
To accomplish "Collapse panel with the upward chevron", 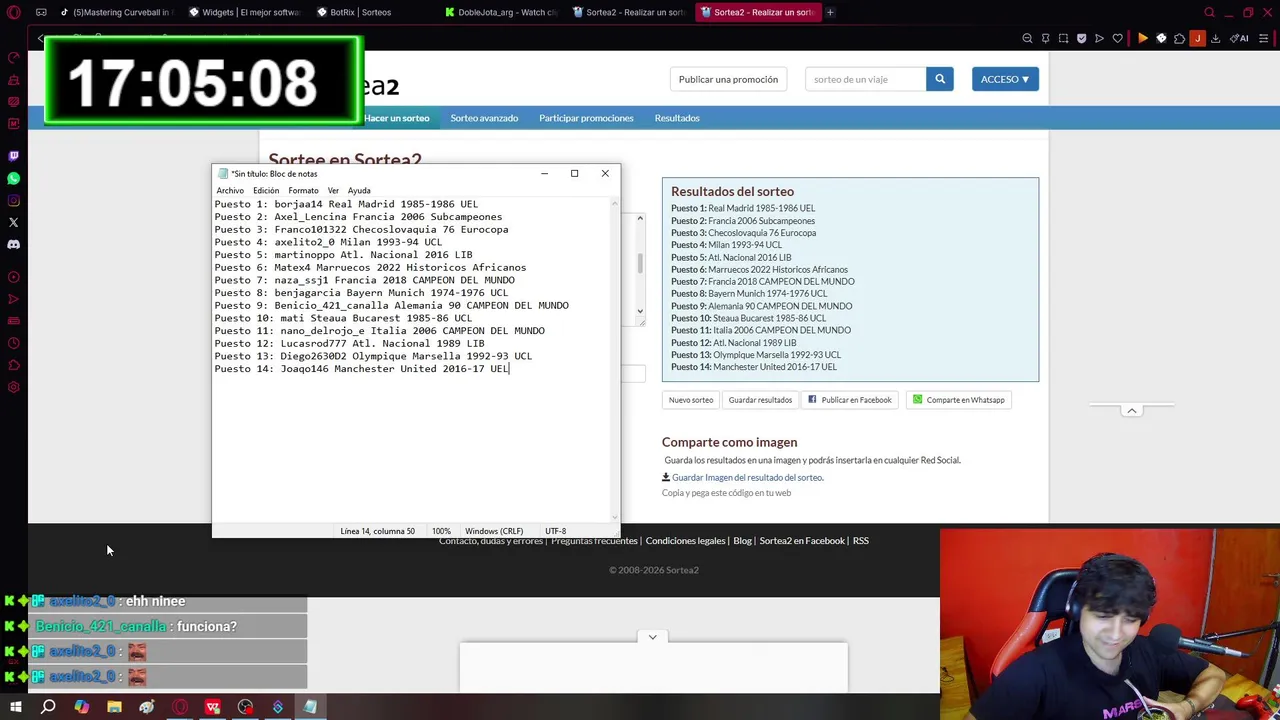I will 1132,410.
